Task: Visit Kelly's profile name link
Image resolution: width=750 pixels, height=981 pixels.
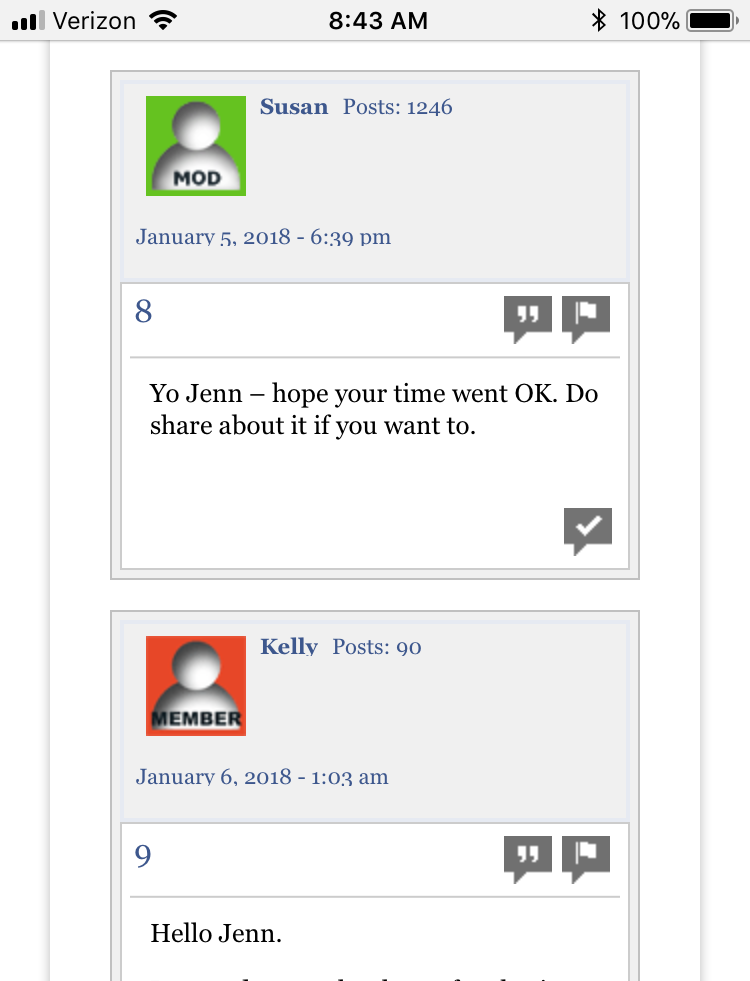Action: coord(289,647)
